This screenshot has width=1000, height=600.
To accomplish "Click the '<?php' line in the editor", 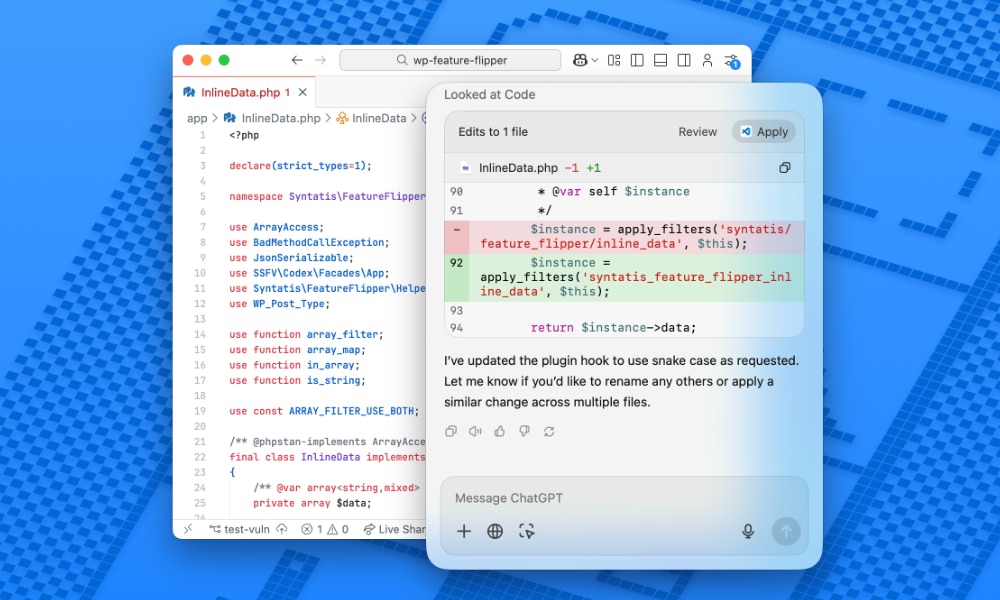I will tap(244, 135).
